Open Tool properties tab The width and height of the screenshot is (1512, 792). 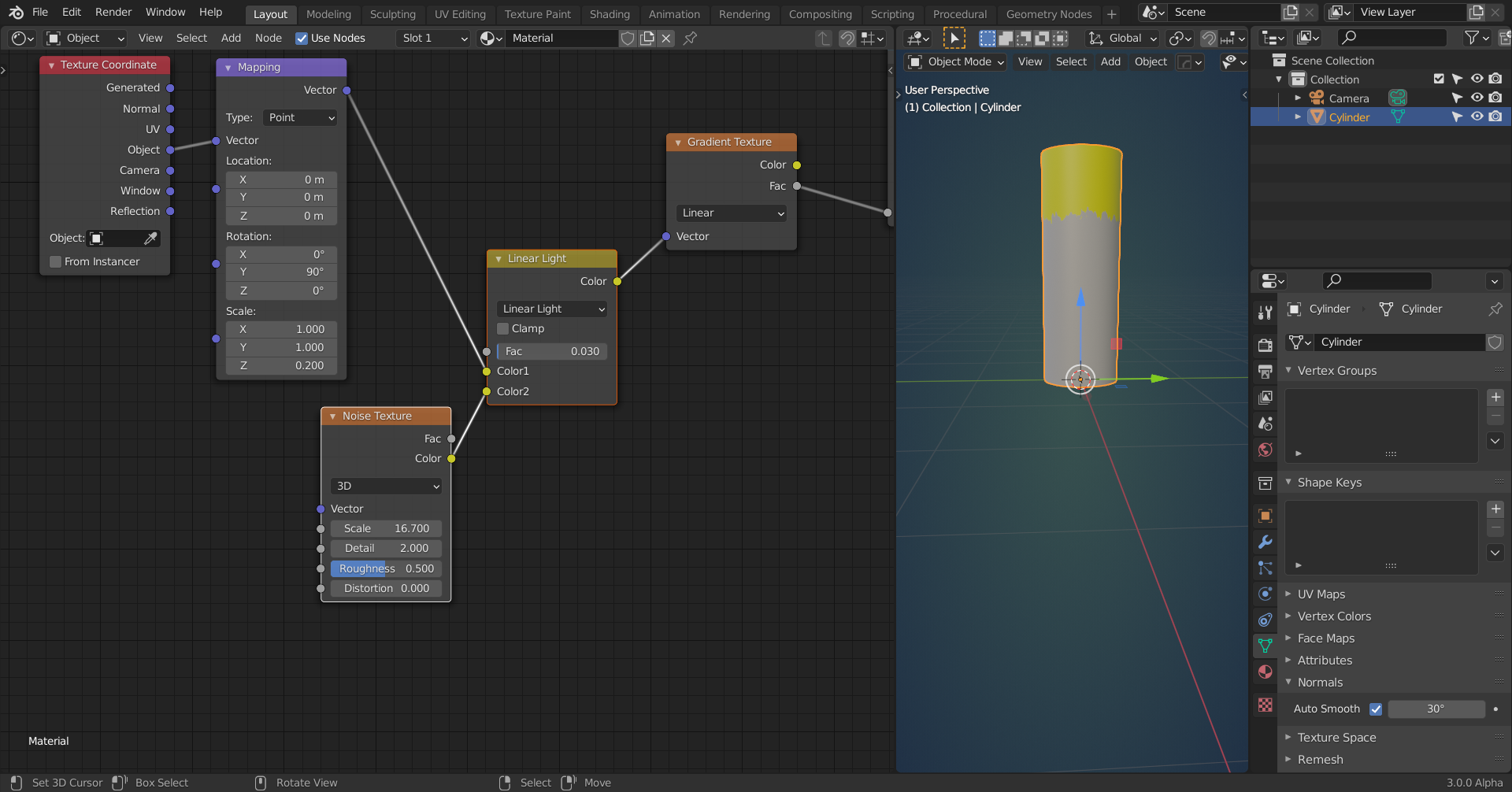(x=1266, y=313)
